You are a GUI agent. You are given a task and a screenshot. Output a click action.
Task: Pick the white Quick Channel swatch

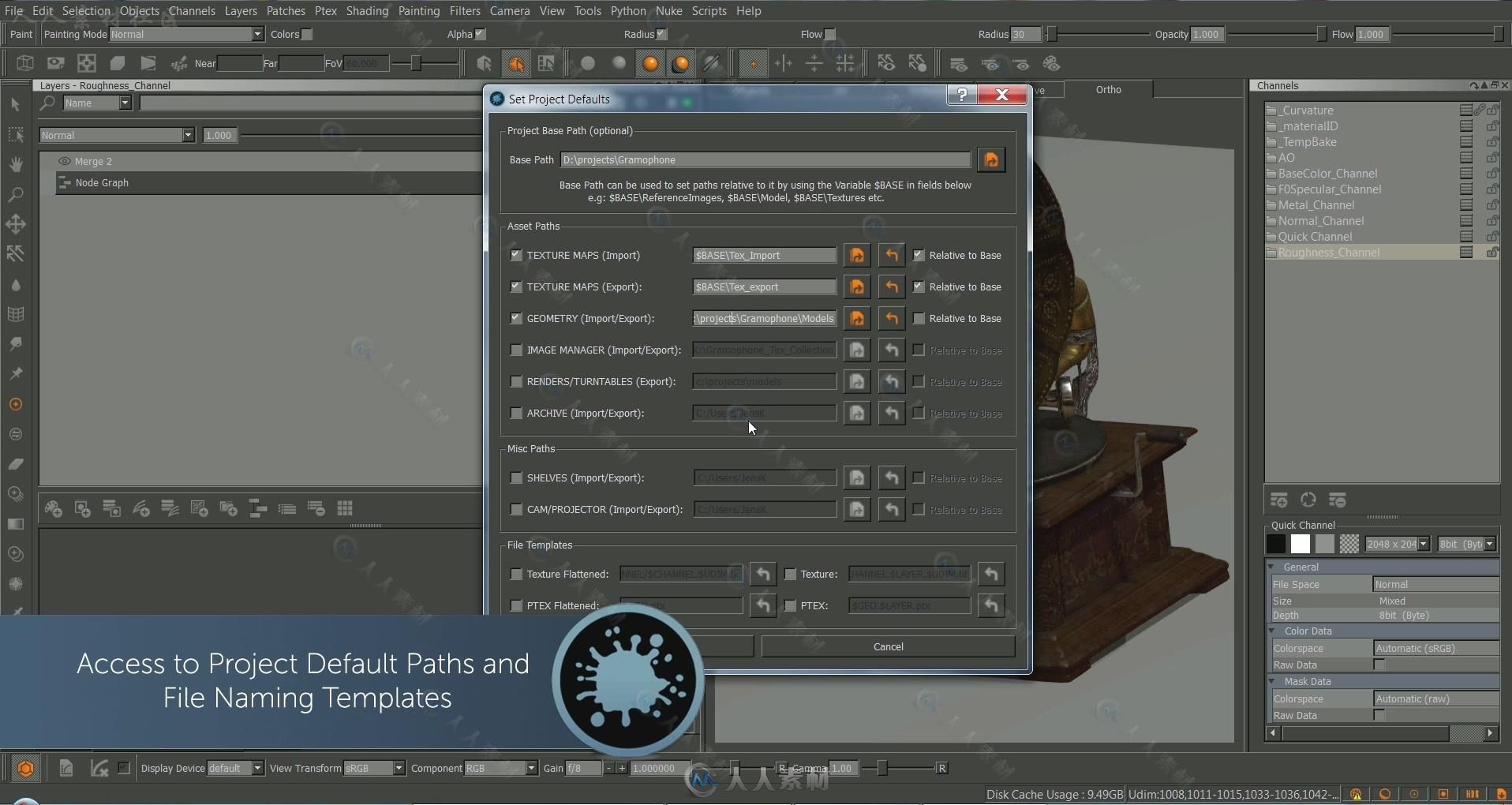(x=1301, y=544)
